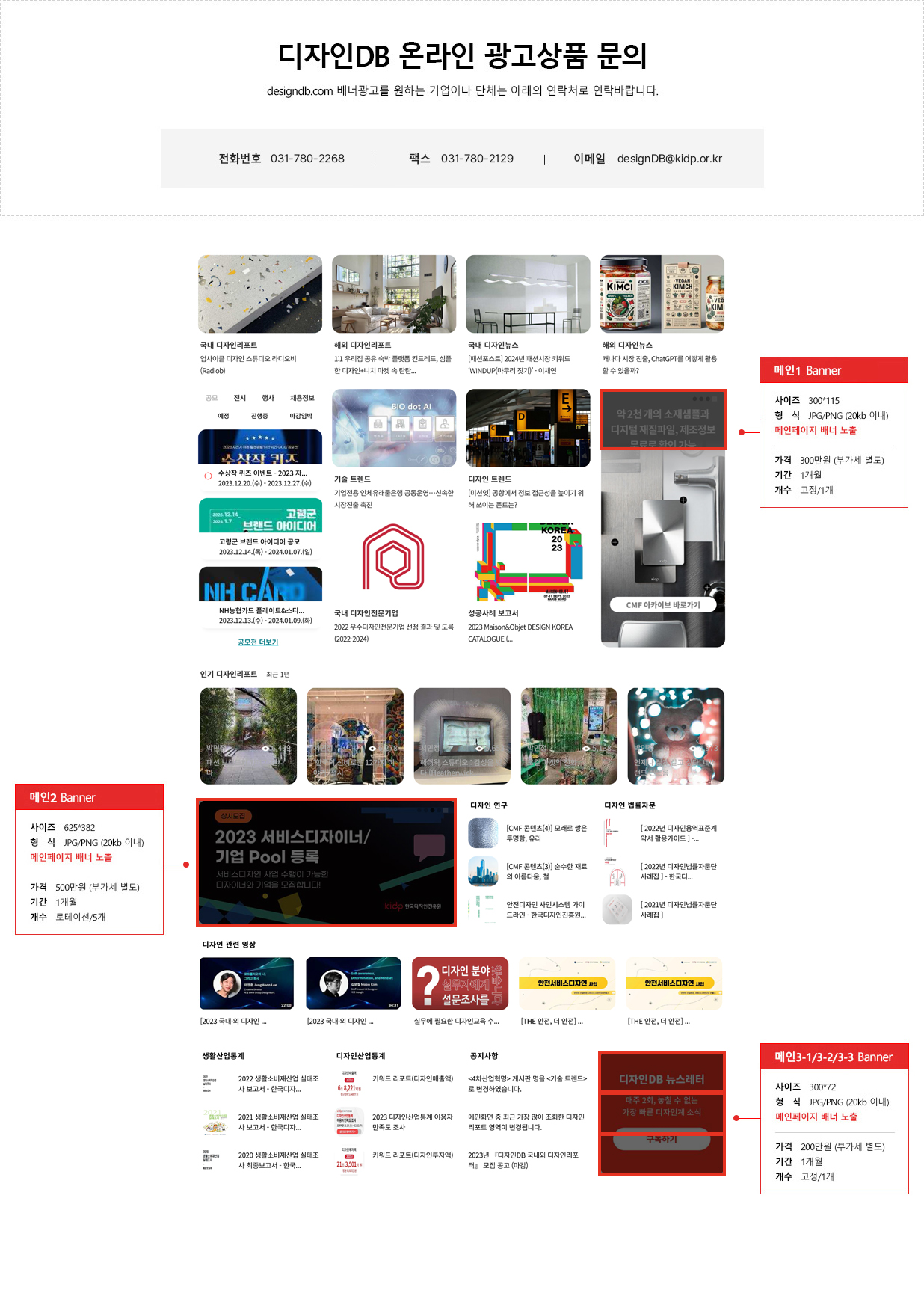This screenshot has width=924, height=1308.
Task: Select the 예정 status filter
Action: (x=223, y=416)
